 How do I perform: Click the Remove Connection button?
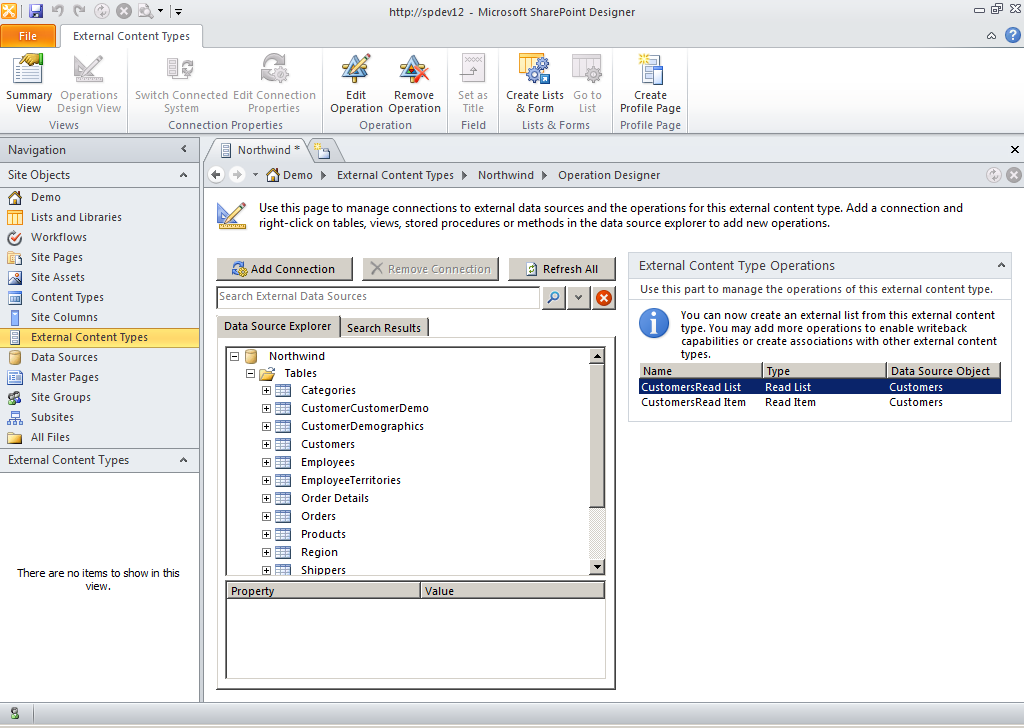tap(430, 269)
